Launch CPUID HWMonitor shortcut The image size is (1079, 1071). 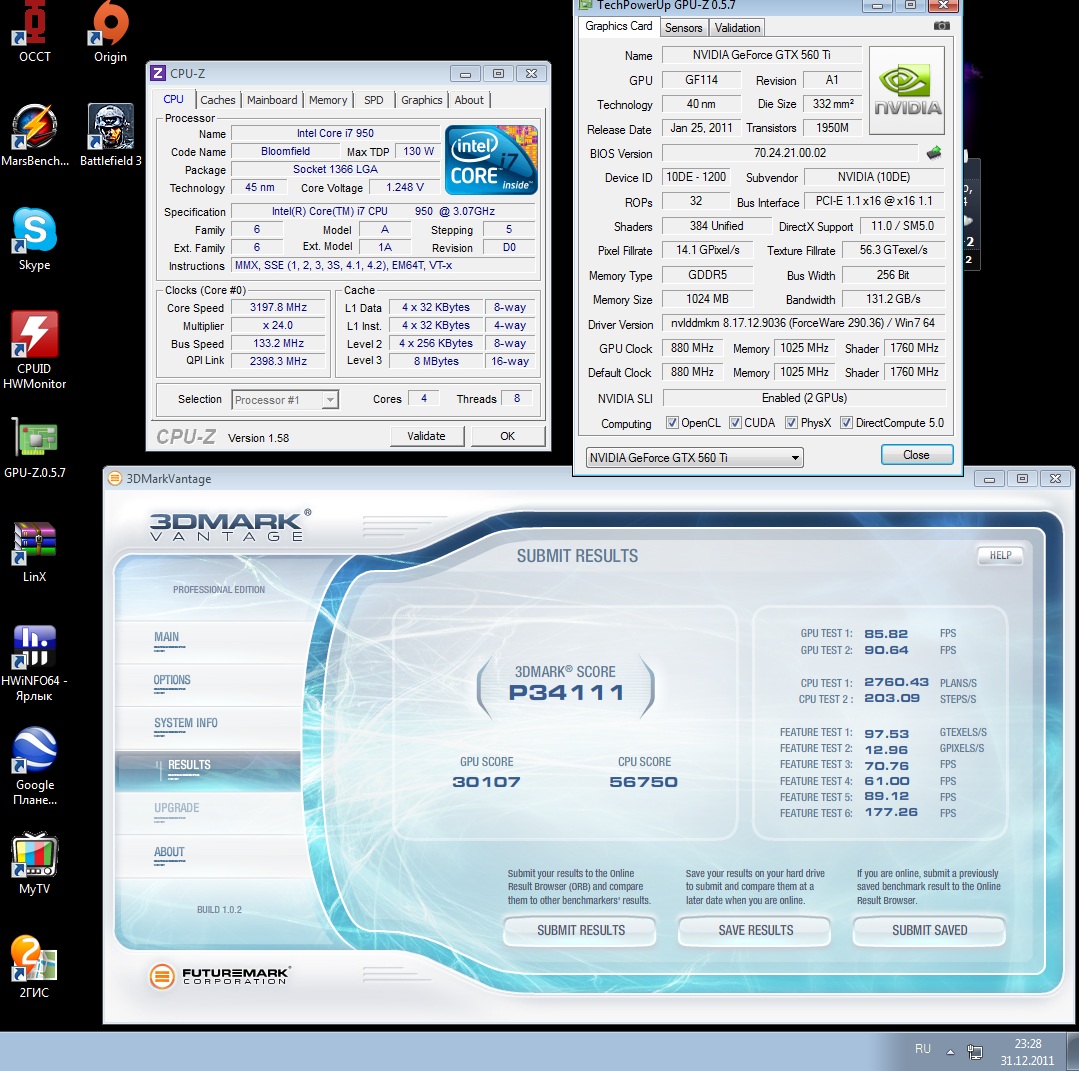coord(34,350)
